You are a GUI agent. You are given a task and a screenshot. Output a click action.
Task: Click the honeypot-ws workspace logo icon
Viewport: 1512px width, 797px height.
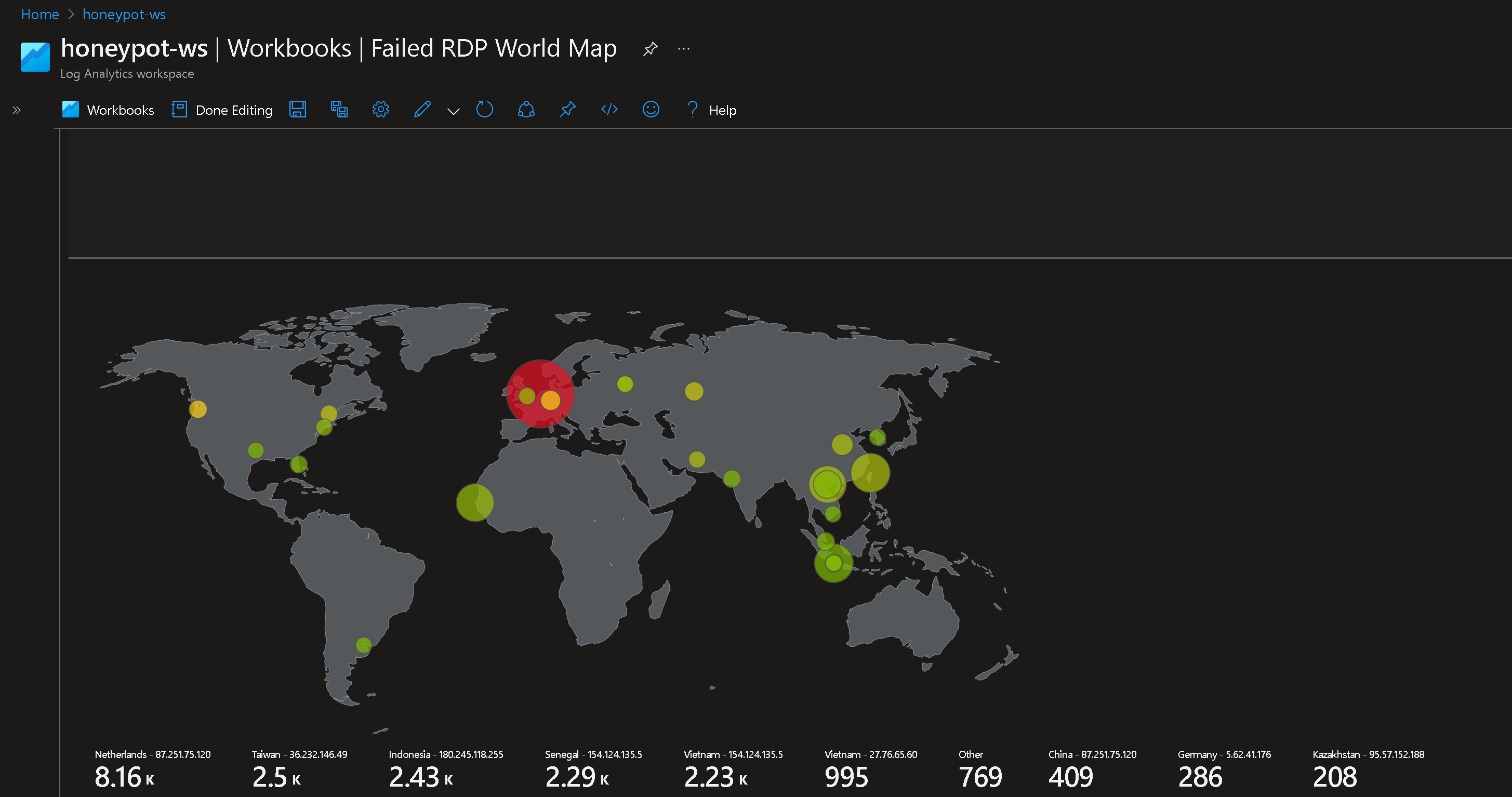pyautogui.click(x=35, y=57)
